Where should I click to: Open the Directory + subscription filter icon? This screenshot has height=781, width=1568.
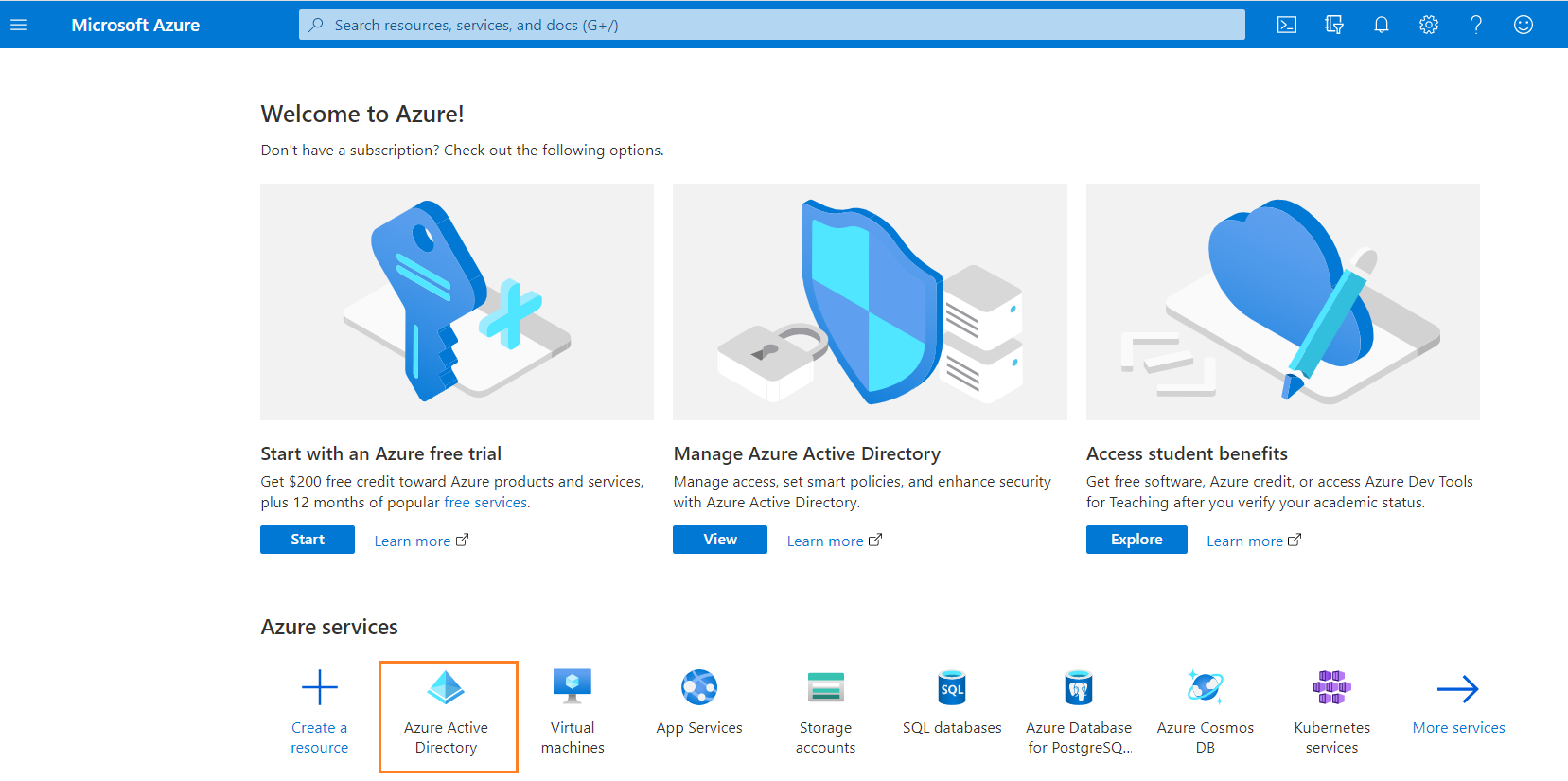click(x=1333, y=25)
